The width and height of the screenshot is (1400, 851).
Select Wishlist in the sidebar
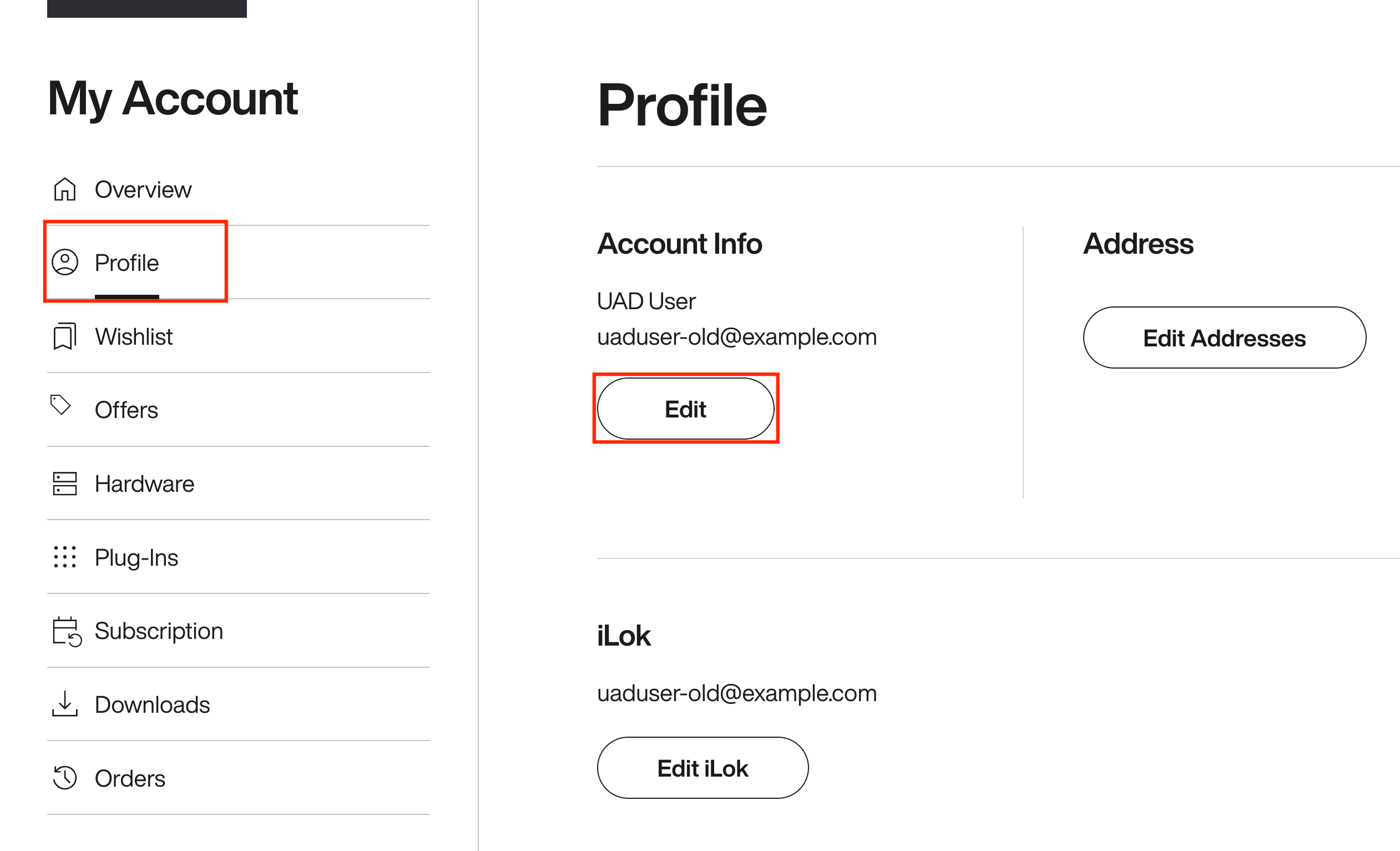[x=238, y=336]
